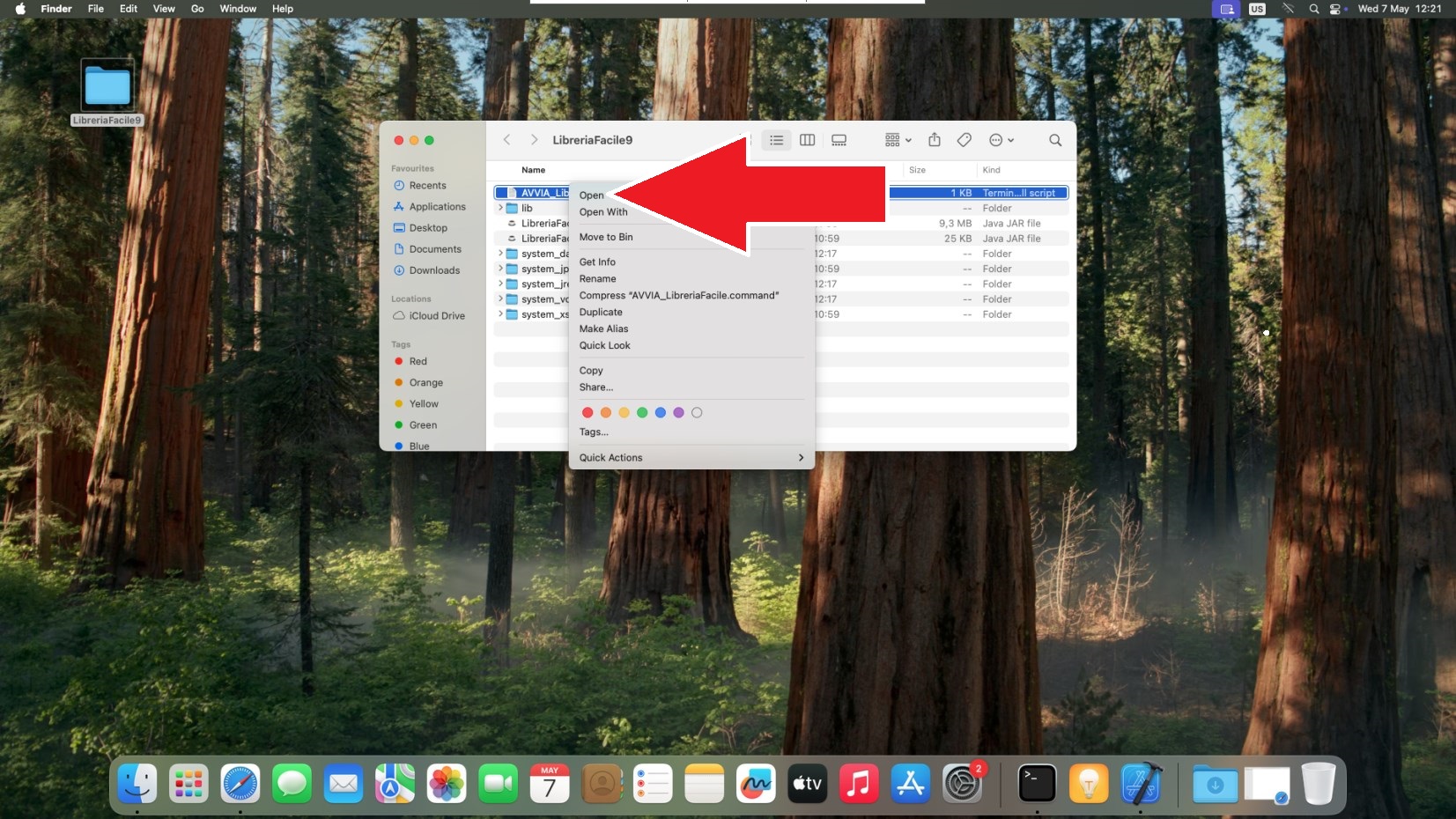Click the LibreriaFacile9 desktop folder
This screenshot has height=819, width=1456.
pyautogui.click(x=107, y=88)
